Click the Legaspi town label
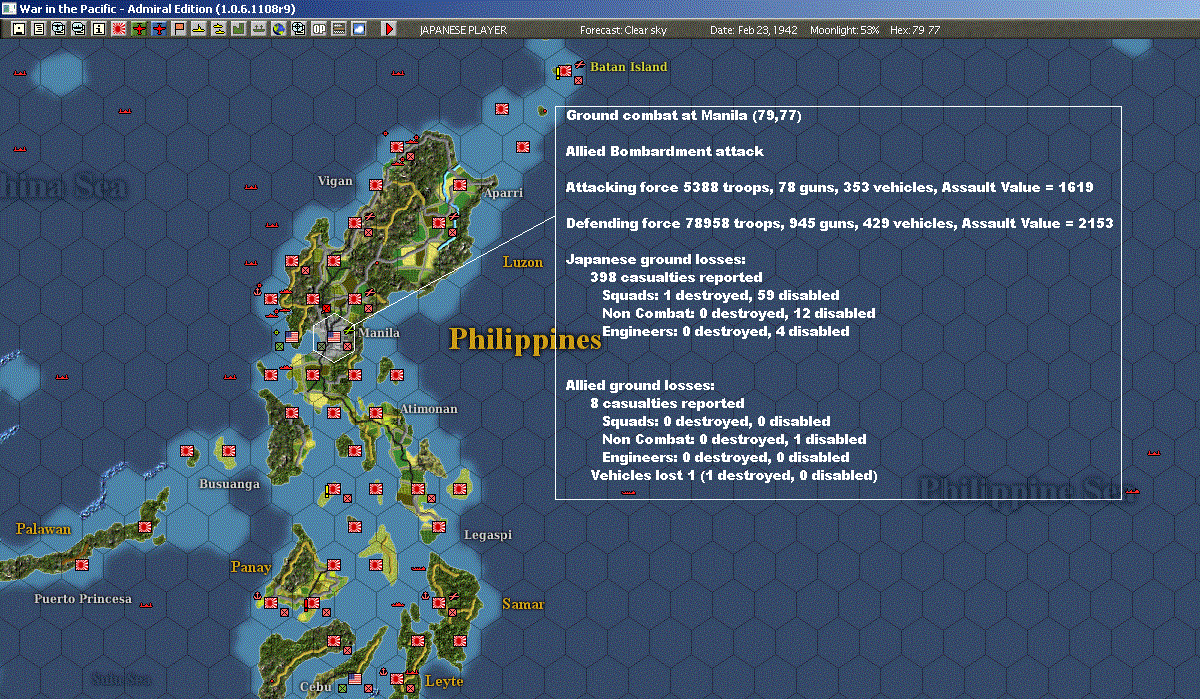Screen dimensions: 1200x699 [x=487, y=535]
